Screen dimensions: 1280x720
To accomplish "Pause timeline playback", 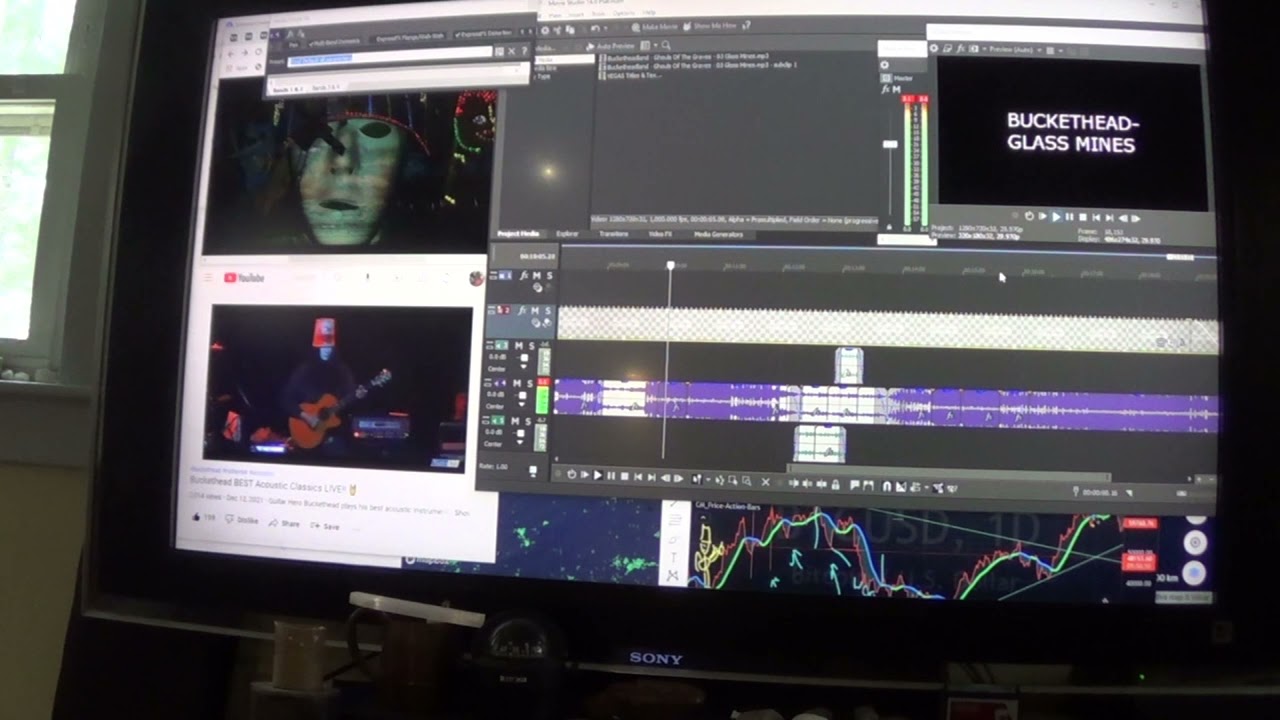I will 611,475.
